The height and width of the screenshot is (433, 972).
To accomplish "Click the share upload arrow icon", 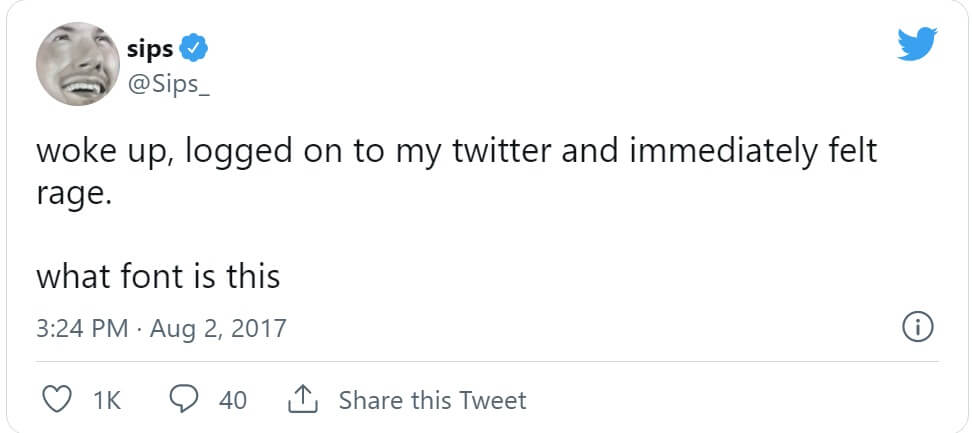I will pos(302,400).
